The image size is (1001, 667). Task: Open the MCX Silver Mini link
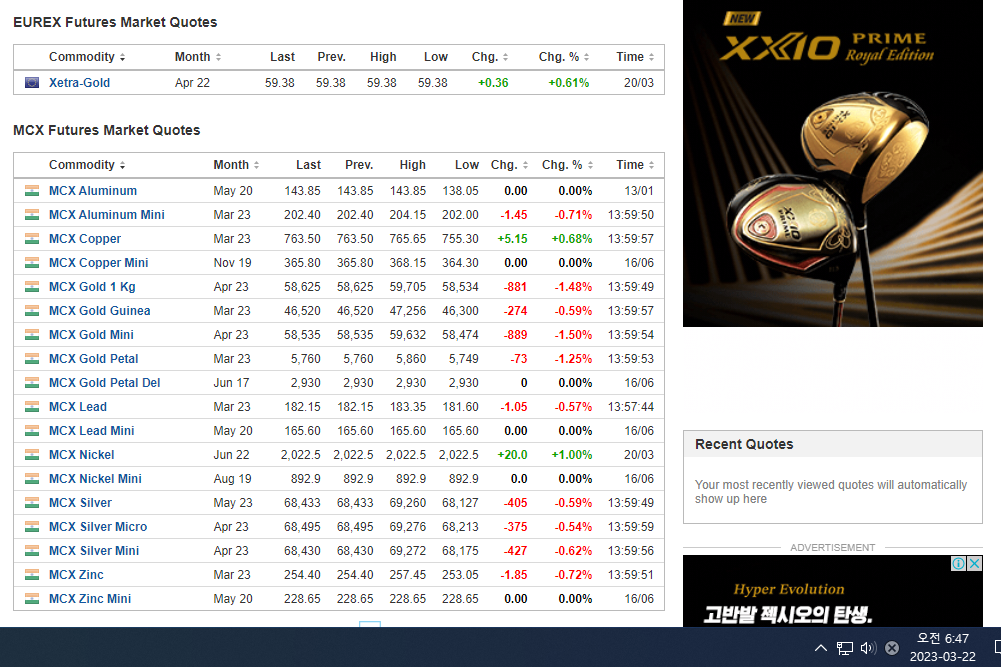(94, 551)
